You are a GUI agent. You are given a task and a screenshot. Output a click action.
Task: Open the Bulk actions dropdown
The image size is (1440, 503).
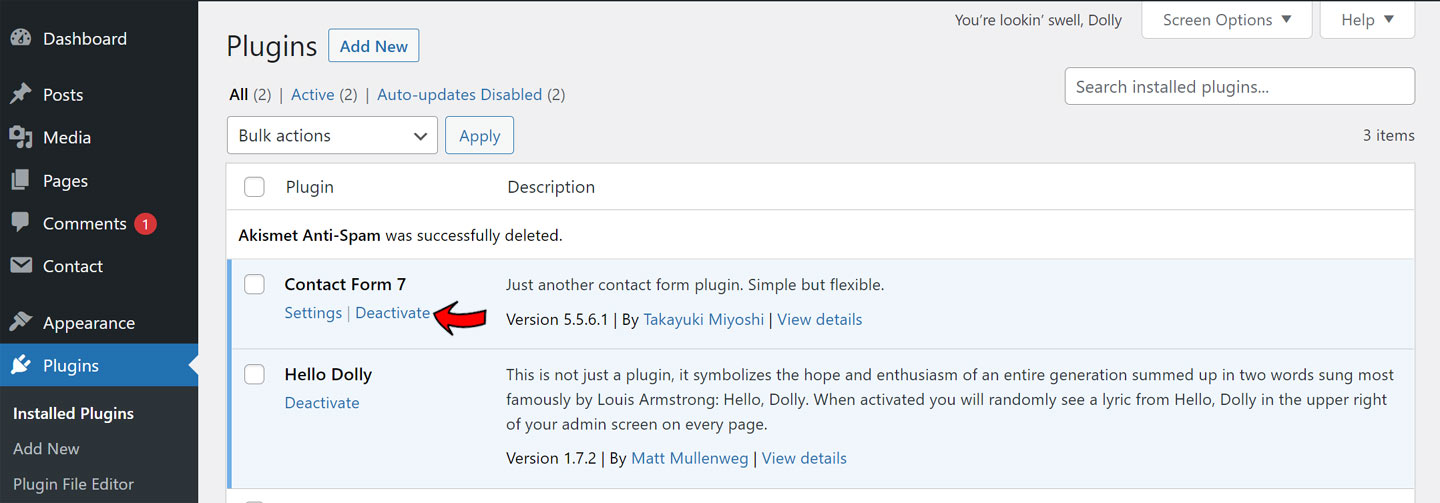[x=332, y=136]
